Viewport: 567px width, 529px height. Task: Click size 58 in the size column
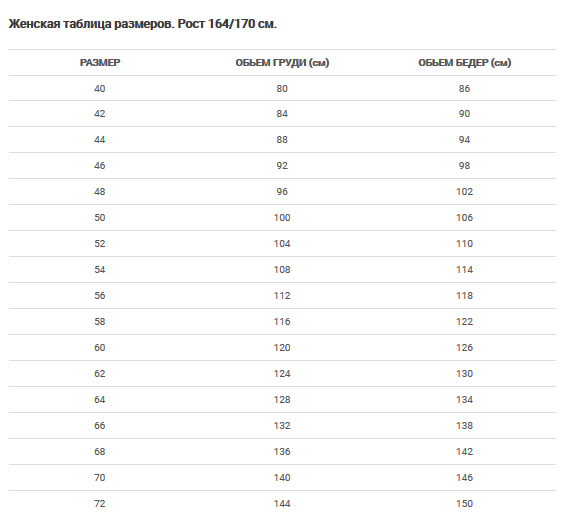click(x=100, y=322)
